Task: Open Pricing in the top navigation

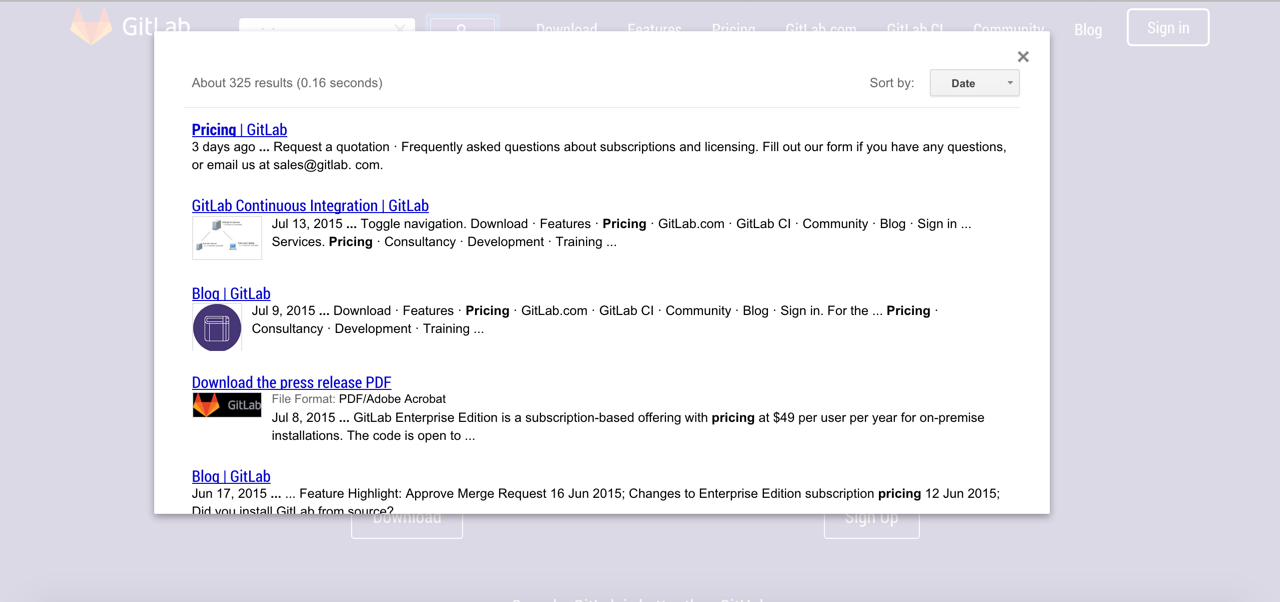Action: point(733,28)
